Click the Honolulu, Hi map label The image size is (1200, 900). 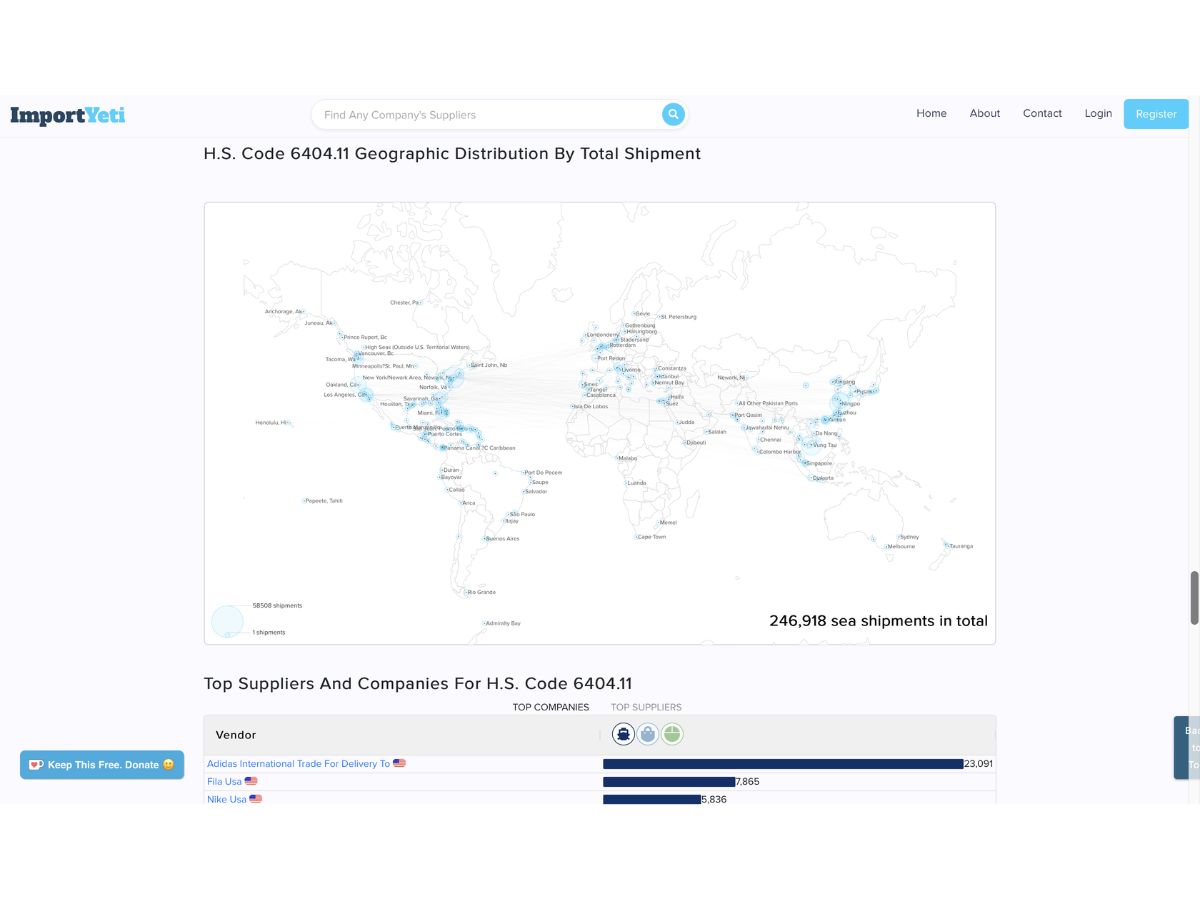pos(271,422)
